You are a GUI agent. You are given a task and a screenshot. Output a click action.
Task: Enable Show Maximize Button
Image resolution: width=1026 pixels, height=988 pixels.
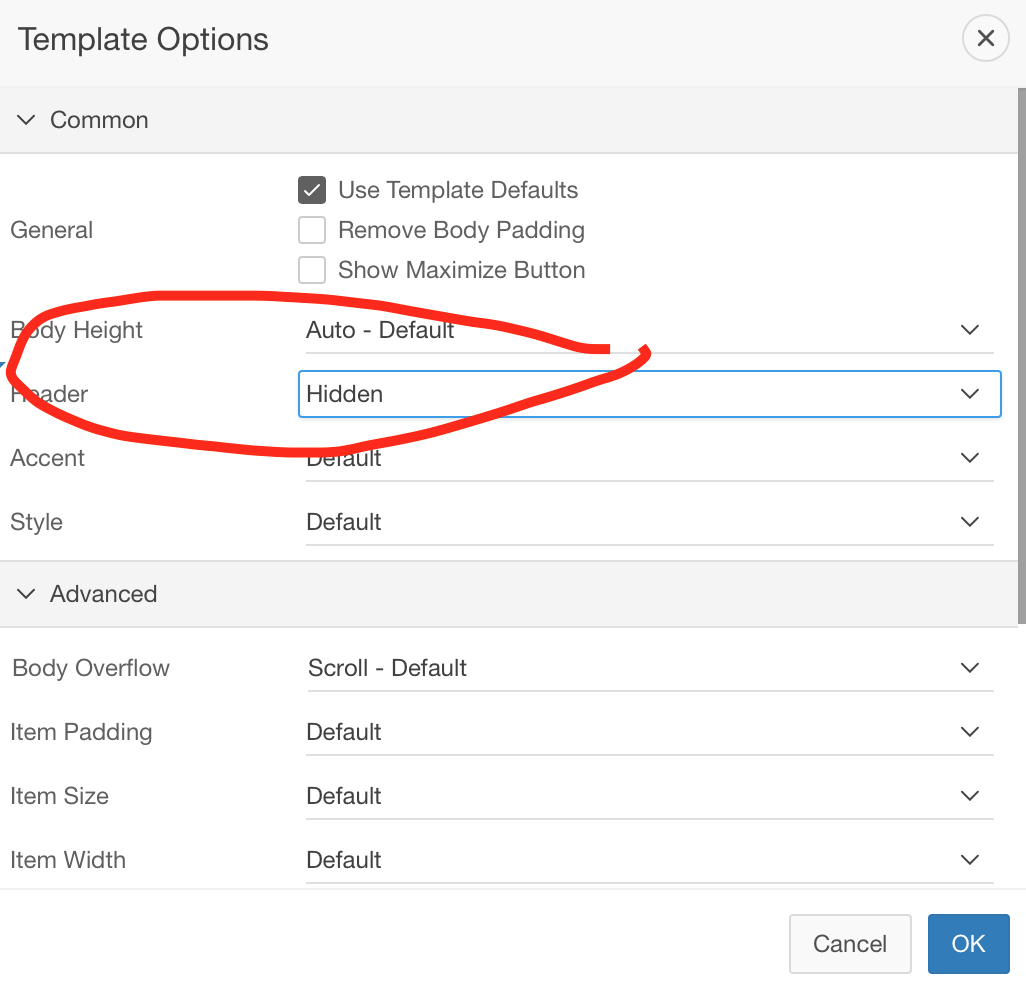[x=312, y=270]
